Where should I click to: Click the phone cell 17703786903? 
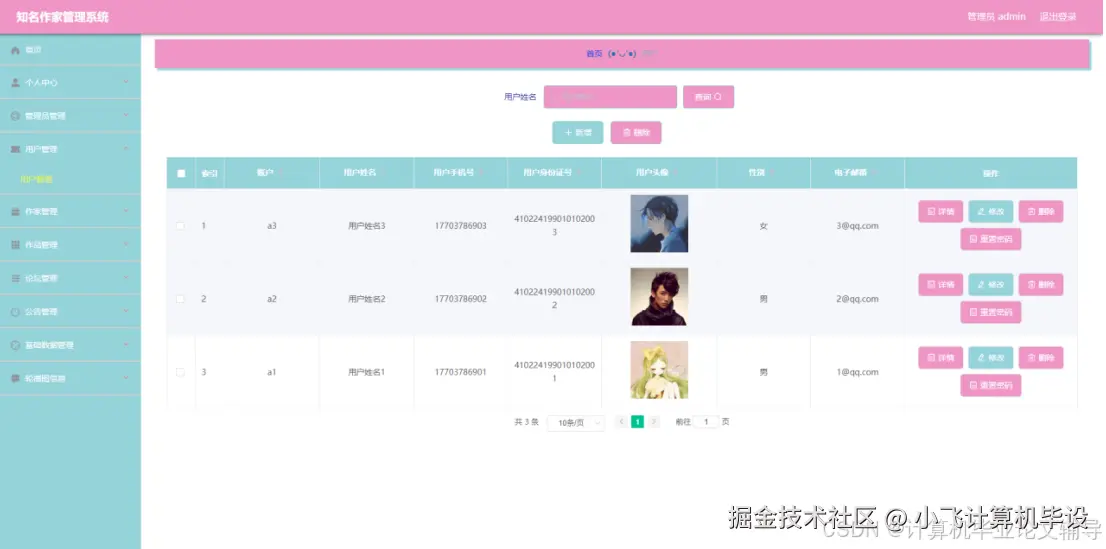point(461,226)
